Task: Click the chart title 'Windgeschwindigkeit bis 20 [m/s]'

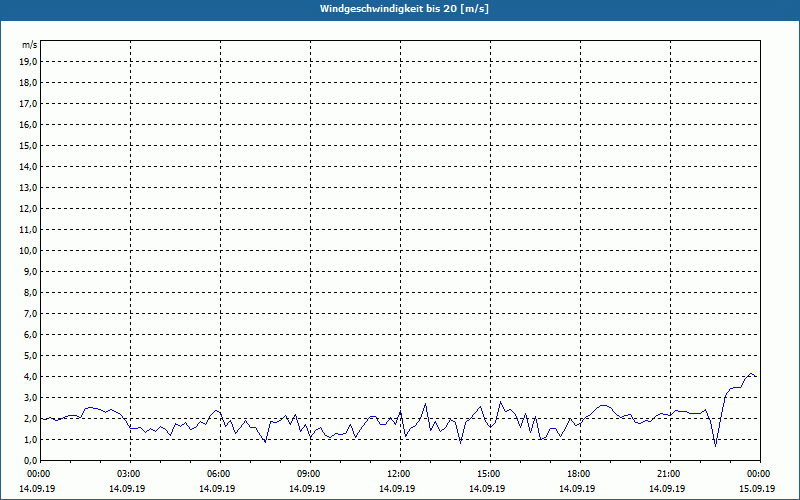Action: (404, 9)
